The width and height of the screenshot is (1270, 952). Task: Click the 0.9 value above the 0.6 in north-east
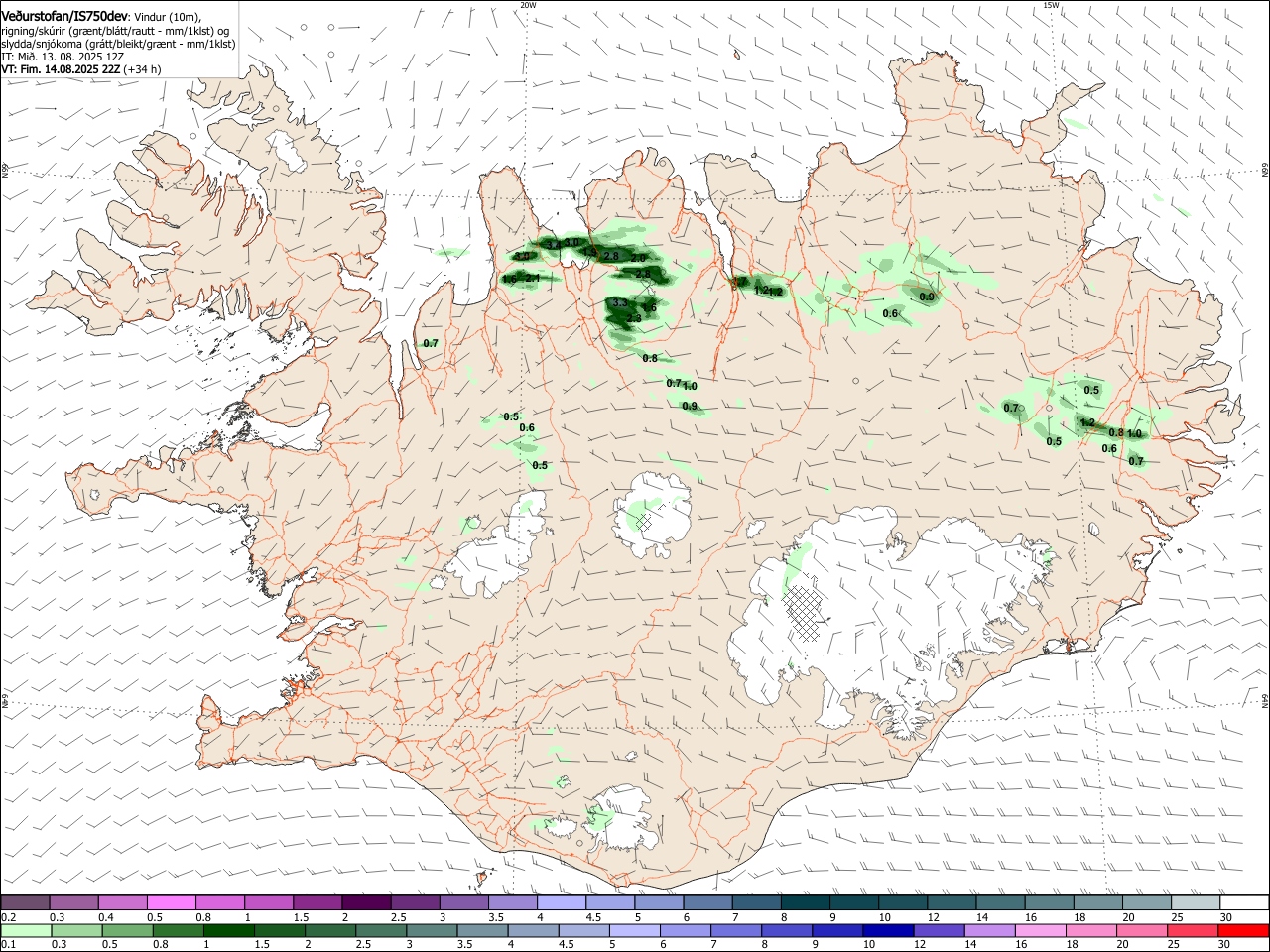[x=927, y=297]
